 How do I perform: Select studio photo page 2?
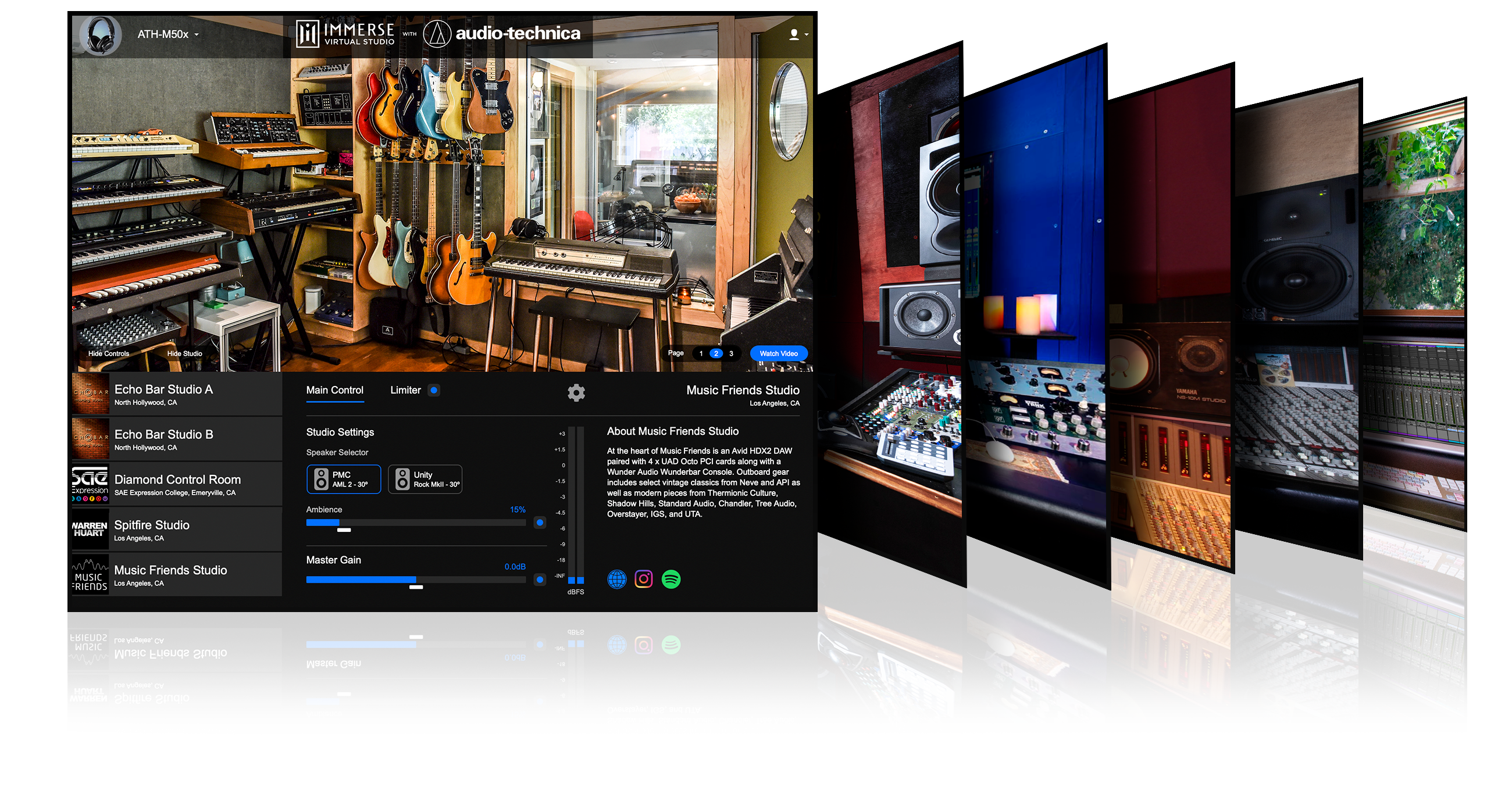pyautogui.click(x=716, y=354)
